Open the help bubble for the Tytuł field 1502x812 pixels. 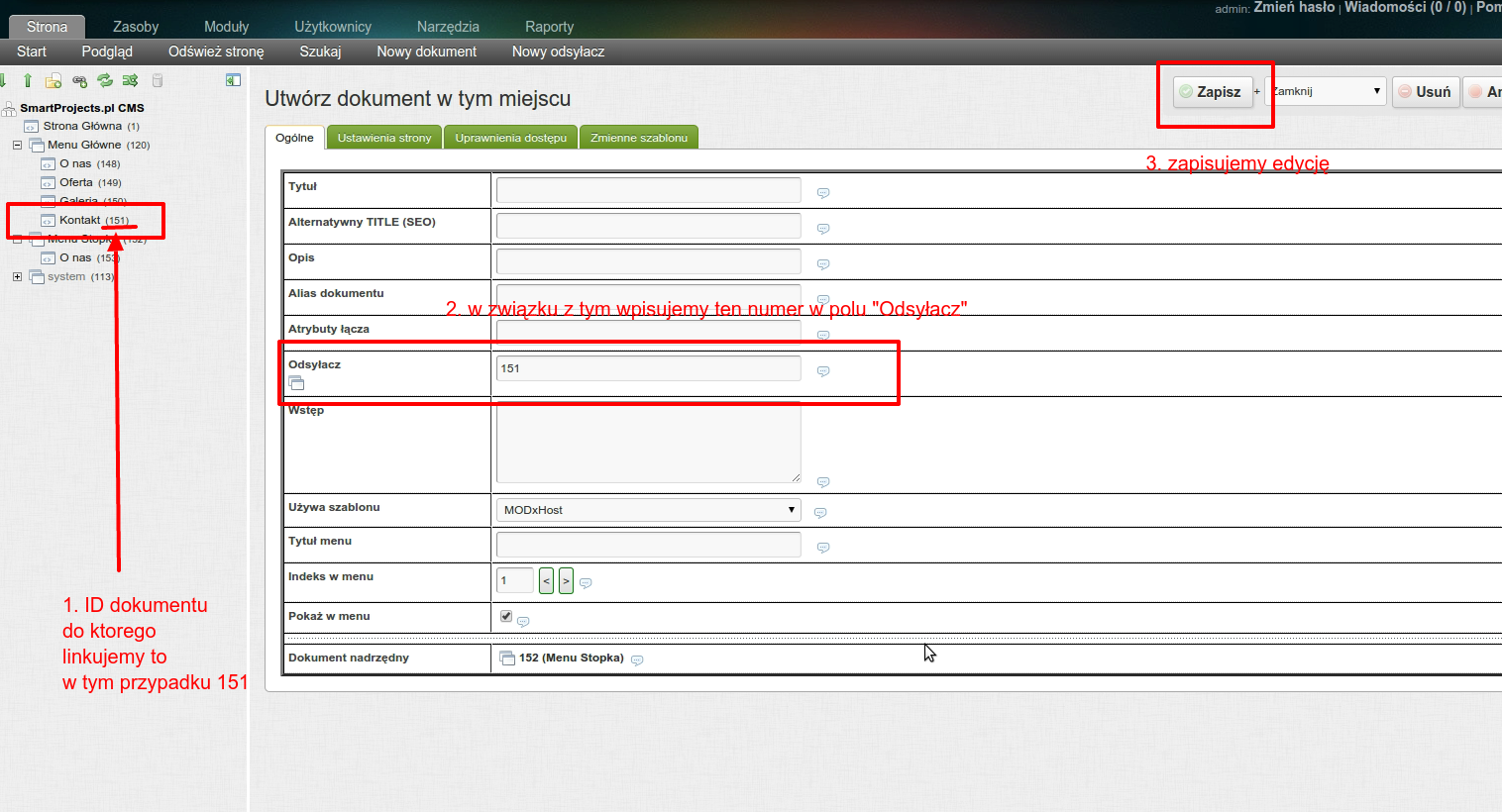pyautogui.click(x=822, y=193)
